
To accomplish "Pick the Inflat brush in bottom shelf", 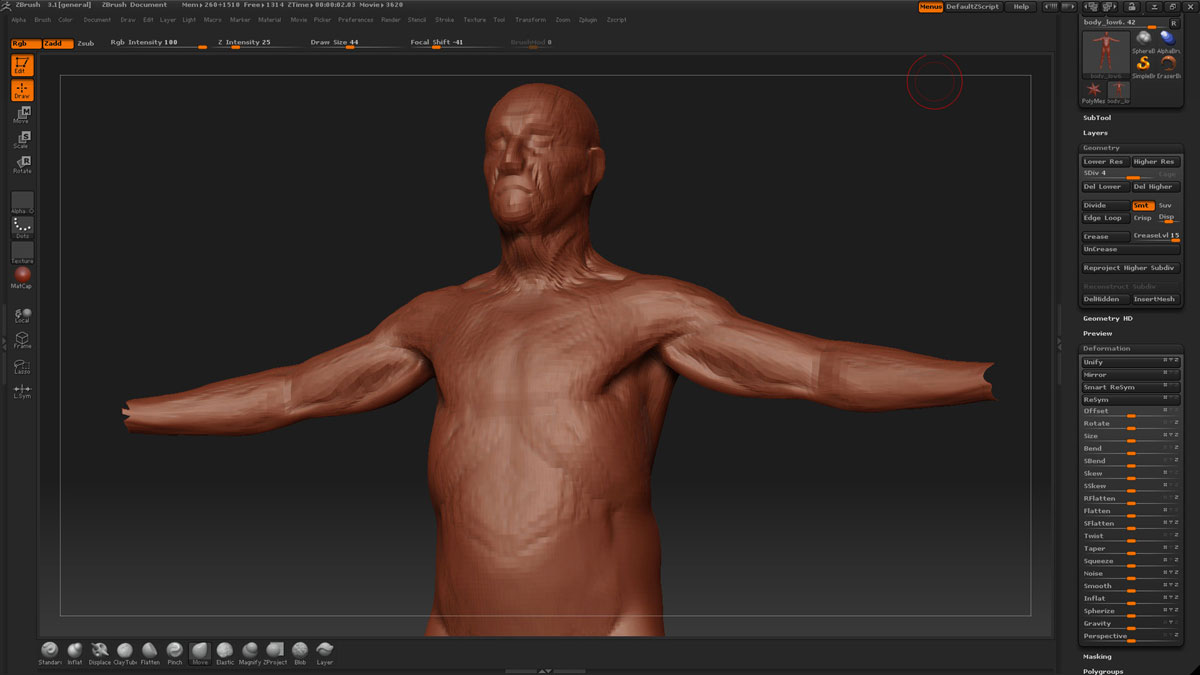I will coord(75,651).
